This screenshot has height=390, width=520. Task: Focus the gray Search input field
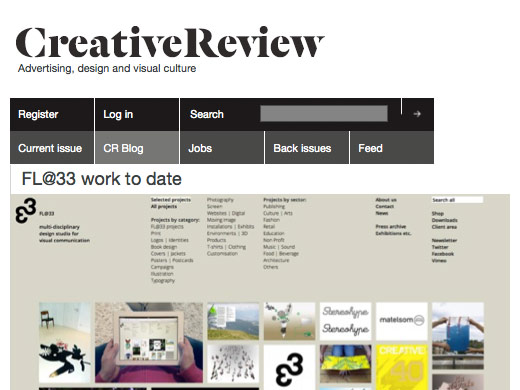coord(324,114)
